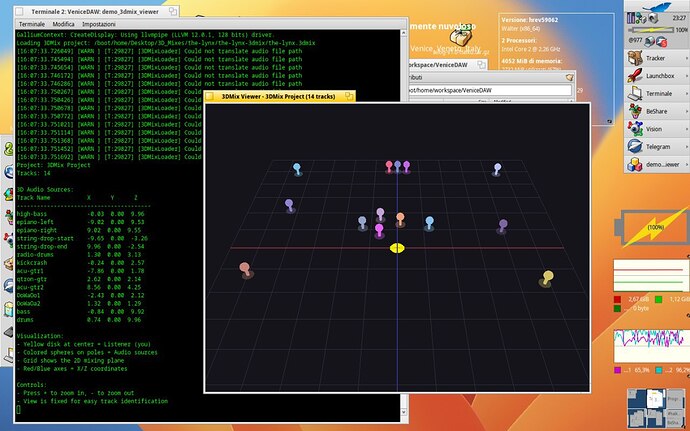Open the Modifica menu
Screen dimensions: 690x431
pyautogui.click(x=64, y=22)
